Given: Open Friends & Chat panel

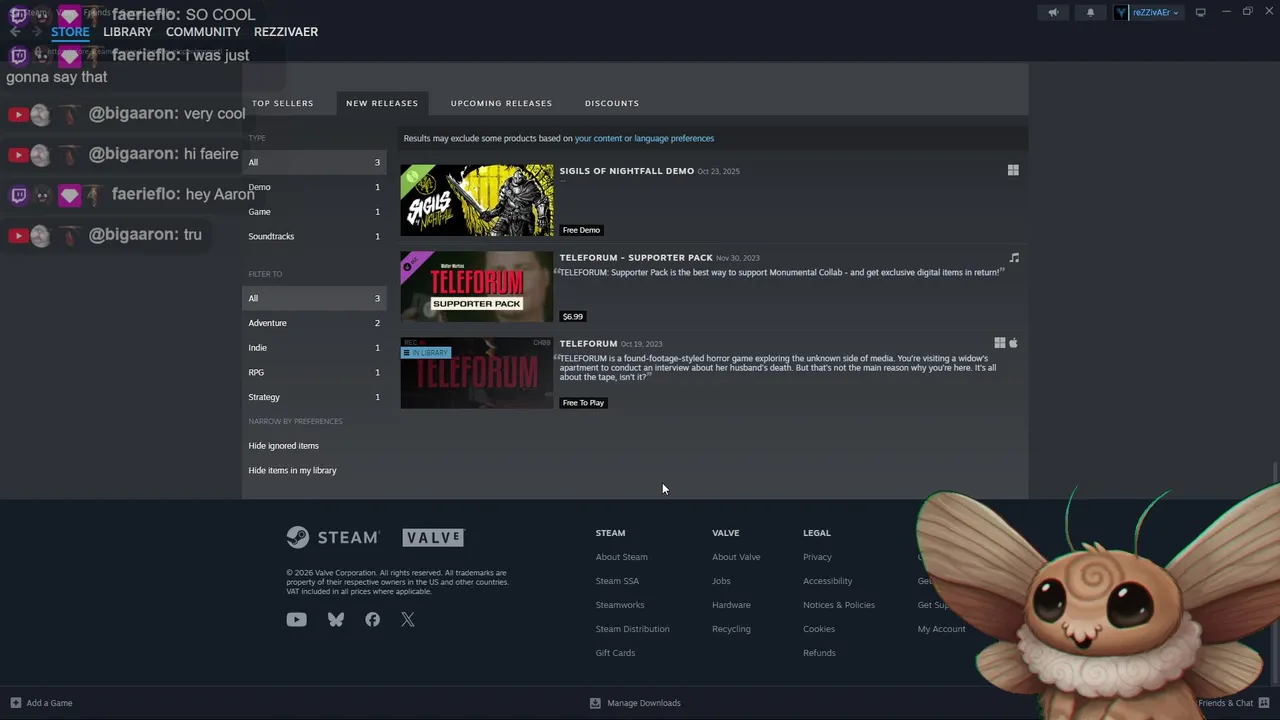Looking at the screenshot, I should tap(1234, 703).
